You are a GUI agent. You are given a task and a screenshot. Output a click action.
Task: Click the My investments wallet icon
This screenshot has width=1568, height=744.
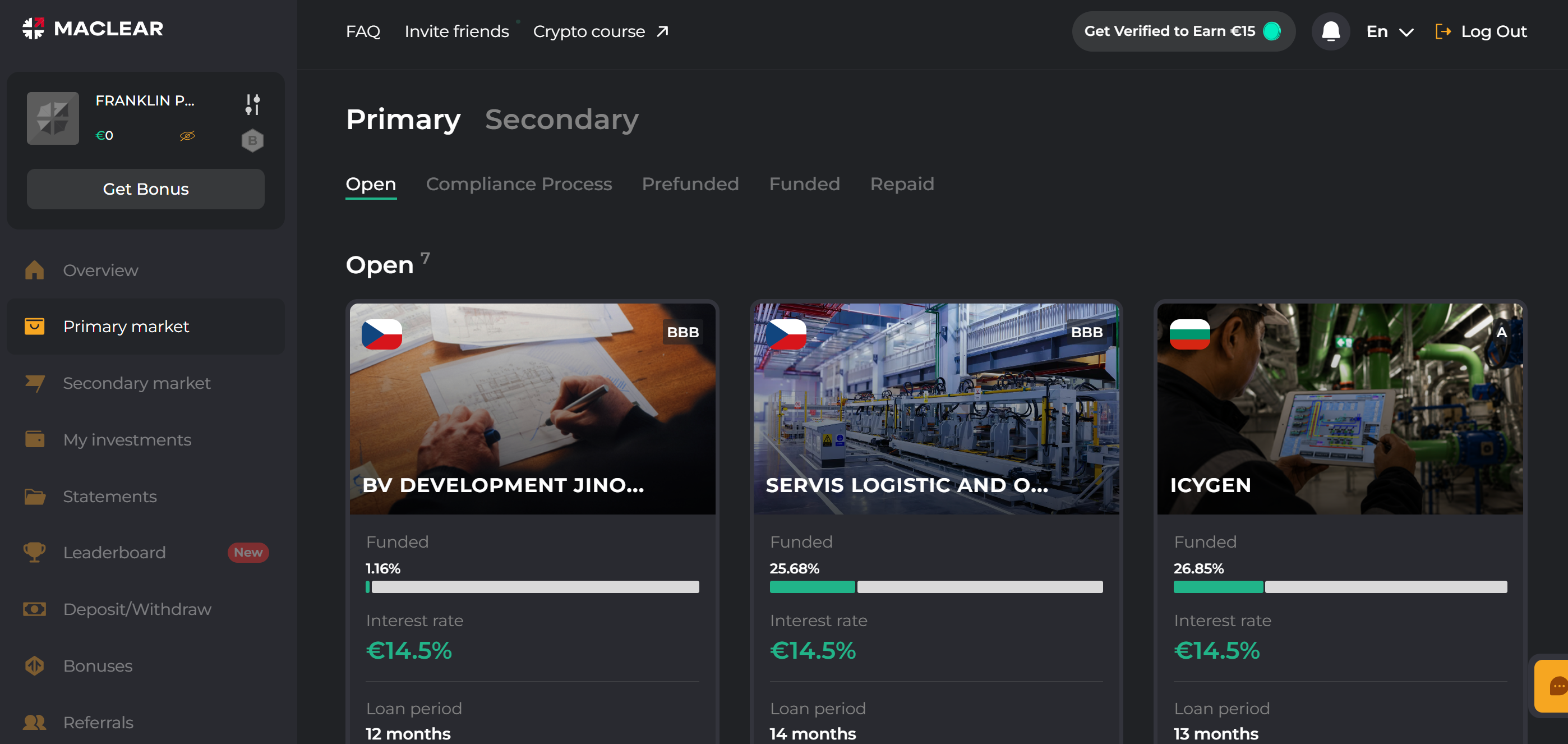pyautogui.click(x=35, y=439)
